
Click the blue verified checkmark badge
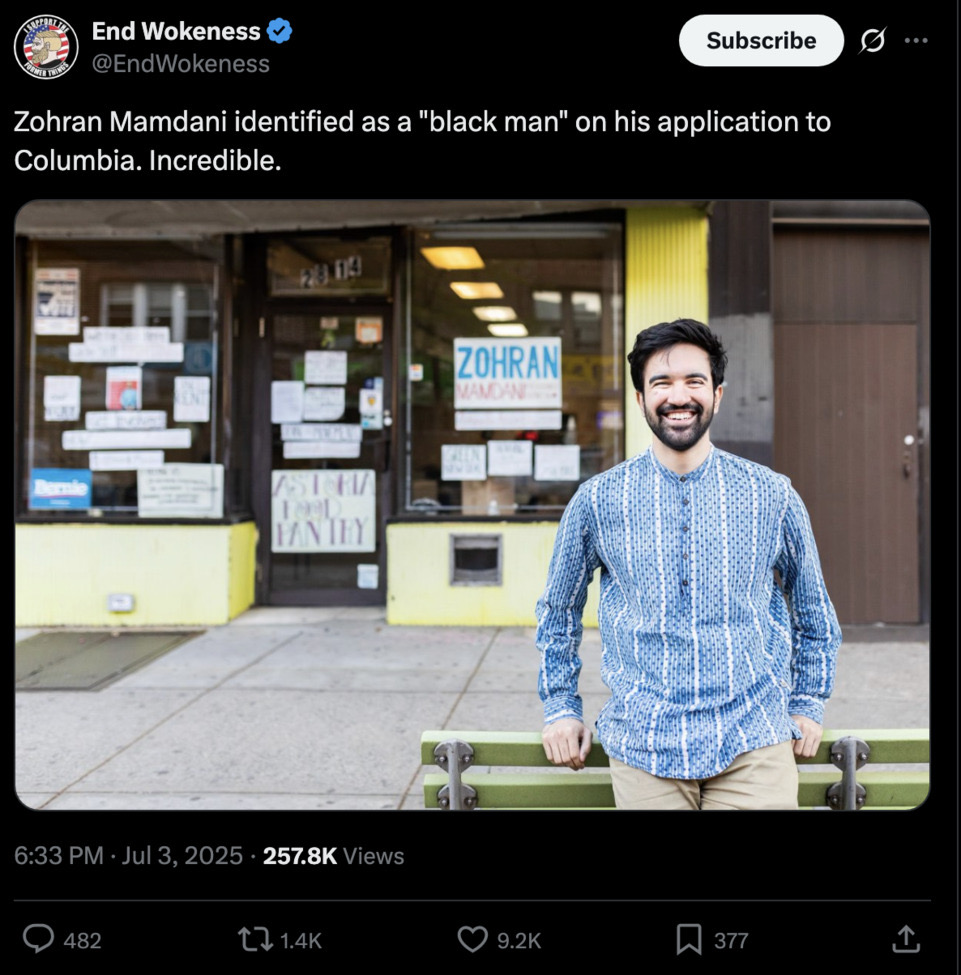coord(279,31)
